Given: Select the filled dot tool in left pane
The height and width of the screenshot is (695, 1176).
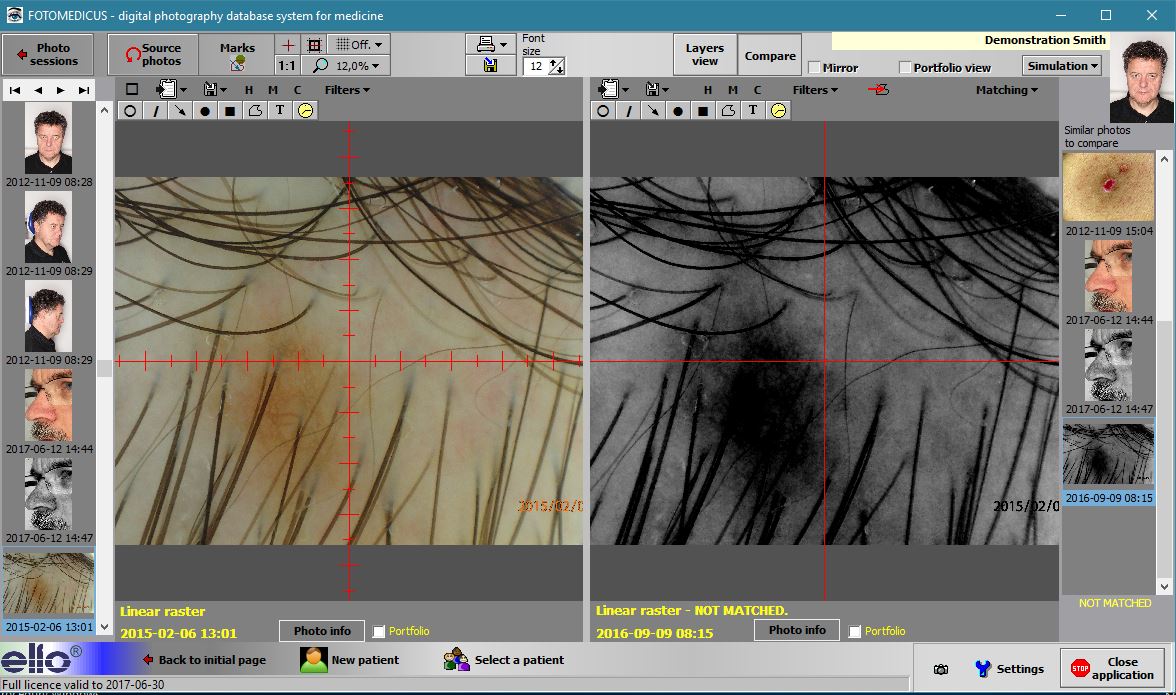Looking at the screenshot, I should coord(205,111).
